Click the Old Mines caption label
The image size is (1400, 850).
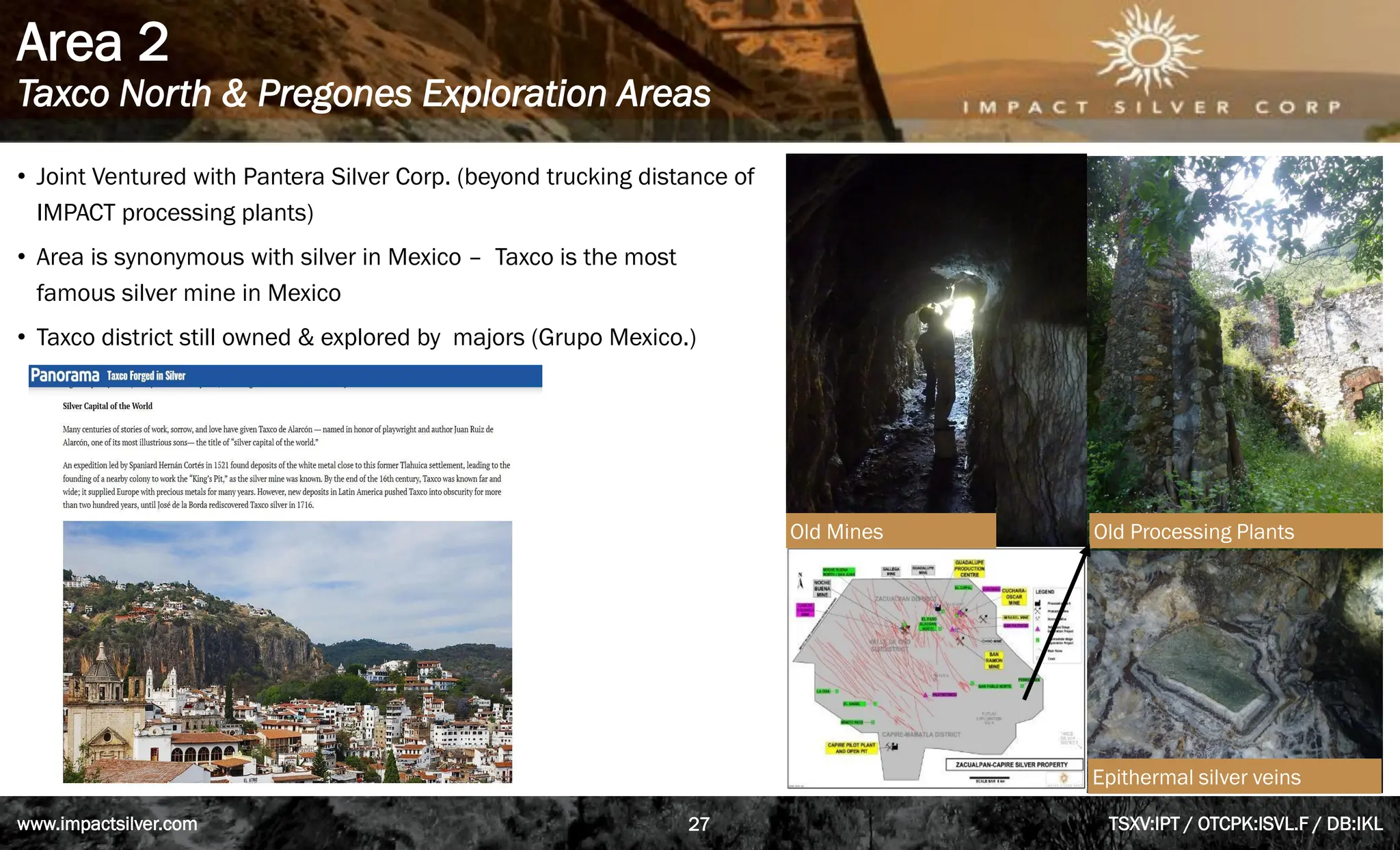coord(837,531)
